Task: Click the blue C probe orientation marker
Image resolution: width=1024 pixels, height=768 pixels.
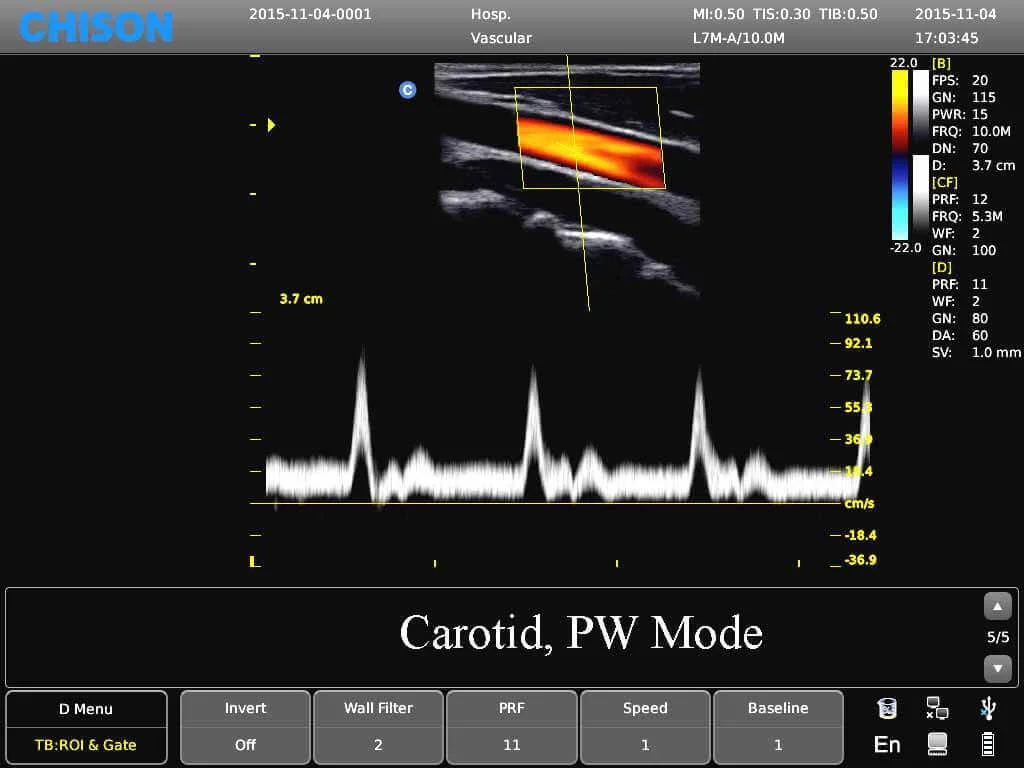Action: [408, 90]
